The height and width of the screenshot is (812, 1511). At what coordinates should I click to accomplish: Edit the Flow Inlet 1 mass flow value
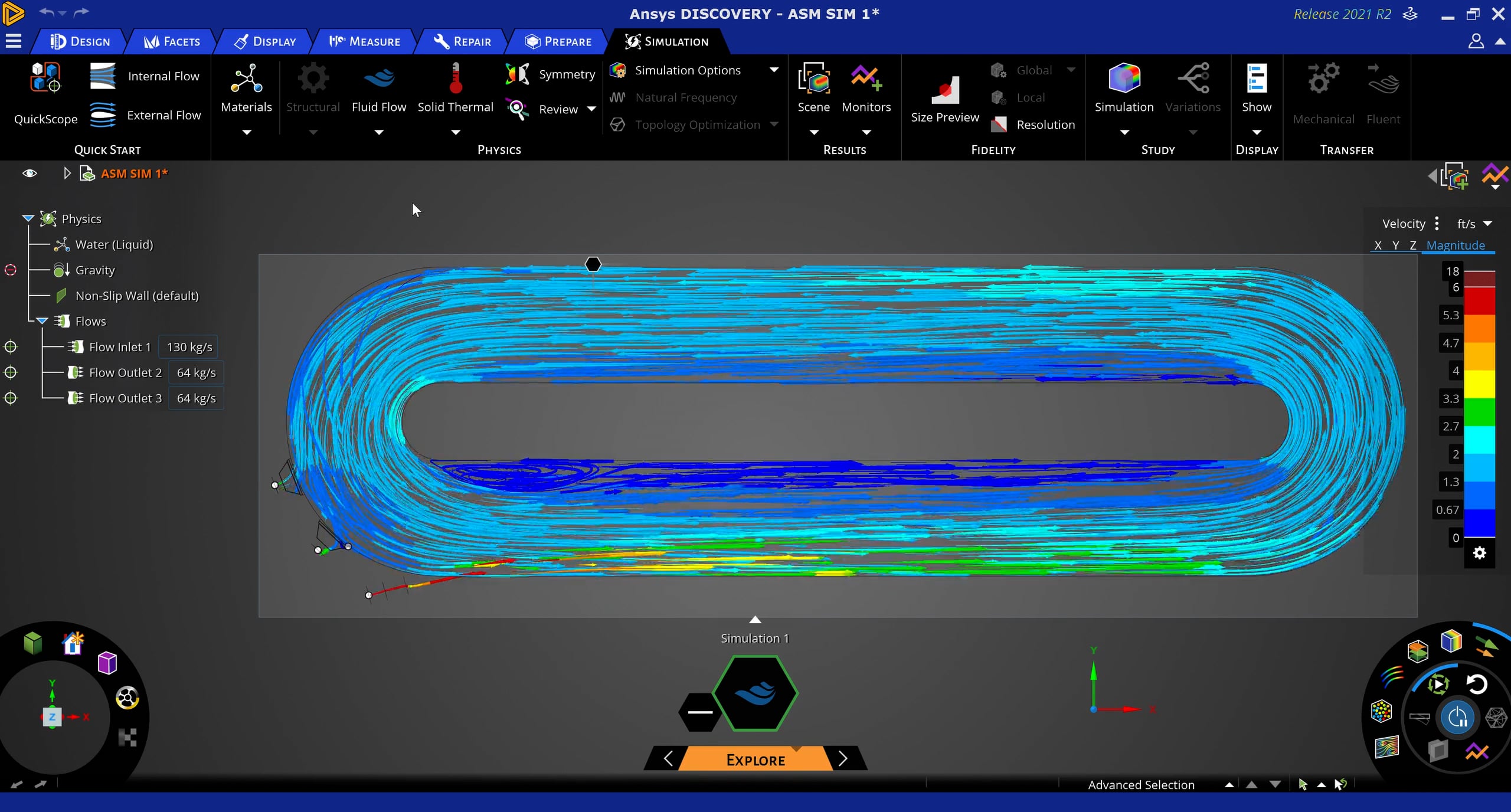point(188,347)
